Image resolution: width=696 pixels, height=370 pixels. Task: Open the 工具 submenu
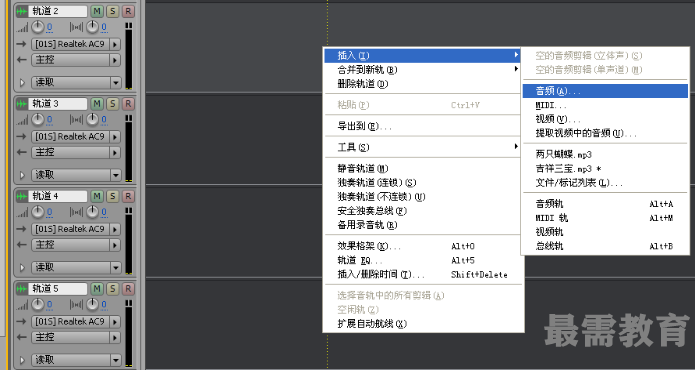tap(423, 147)
